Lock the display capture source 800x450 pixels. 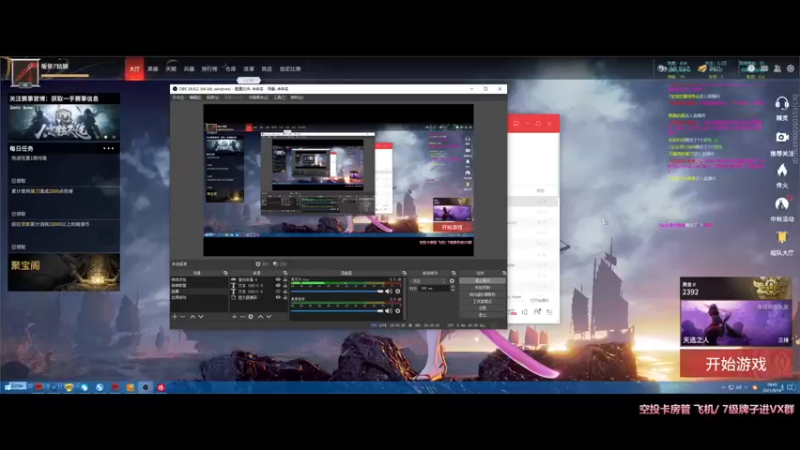[x=285, y=297]
